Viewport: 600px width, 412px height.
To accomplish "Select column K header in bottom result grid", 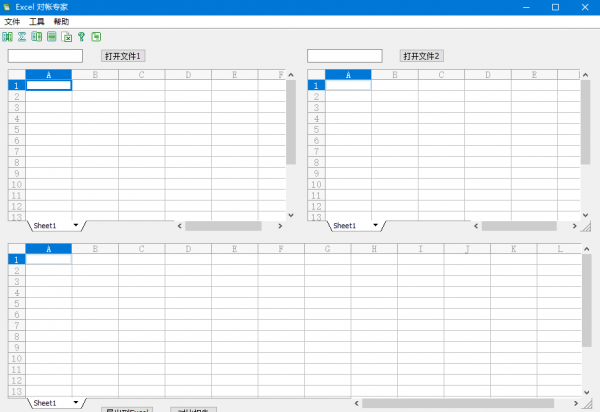I will [x=514, y=249].
